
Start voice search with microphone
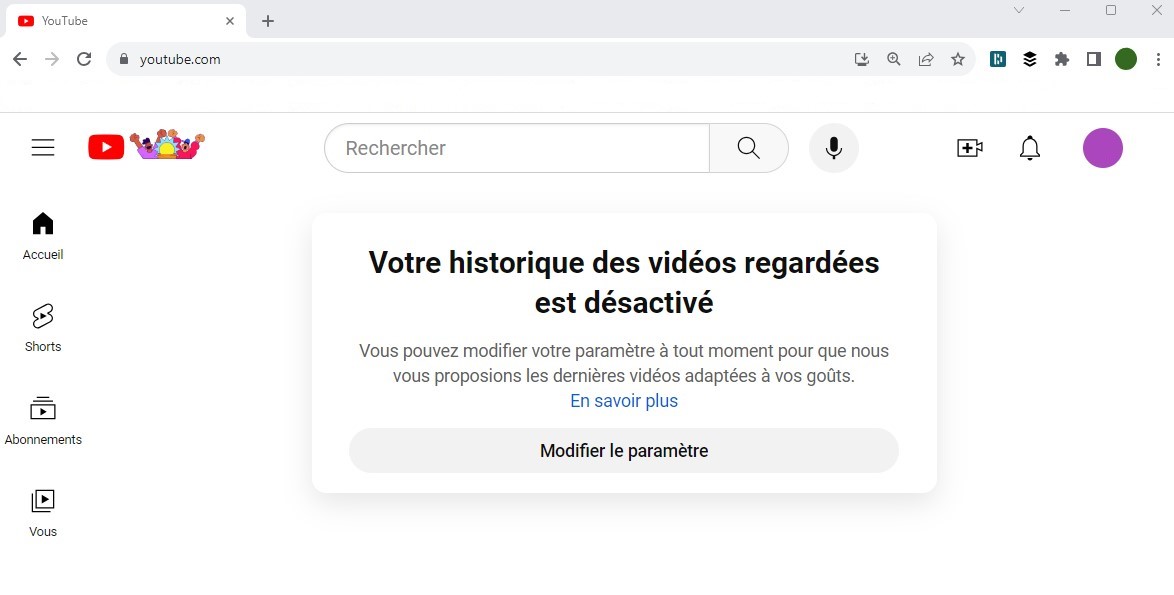(x=833, y=148)
